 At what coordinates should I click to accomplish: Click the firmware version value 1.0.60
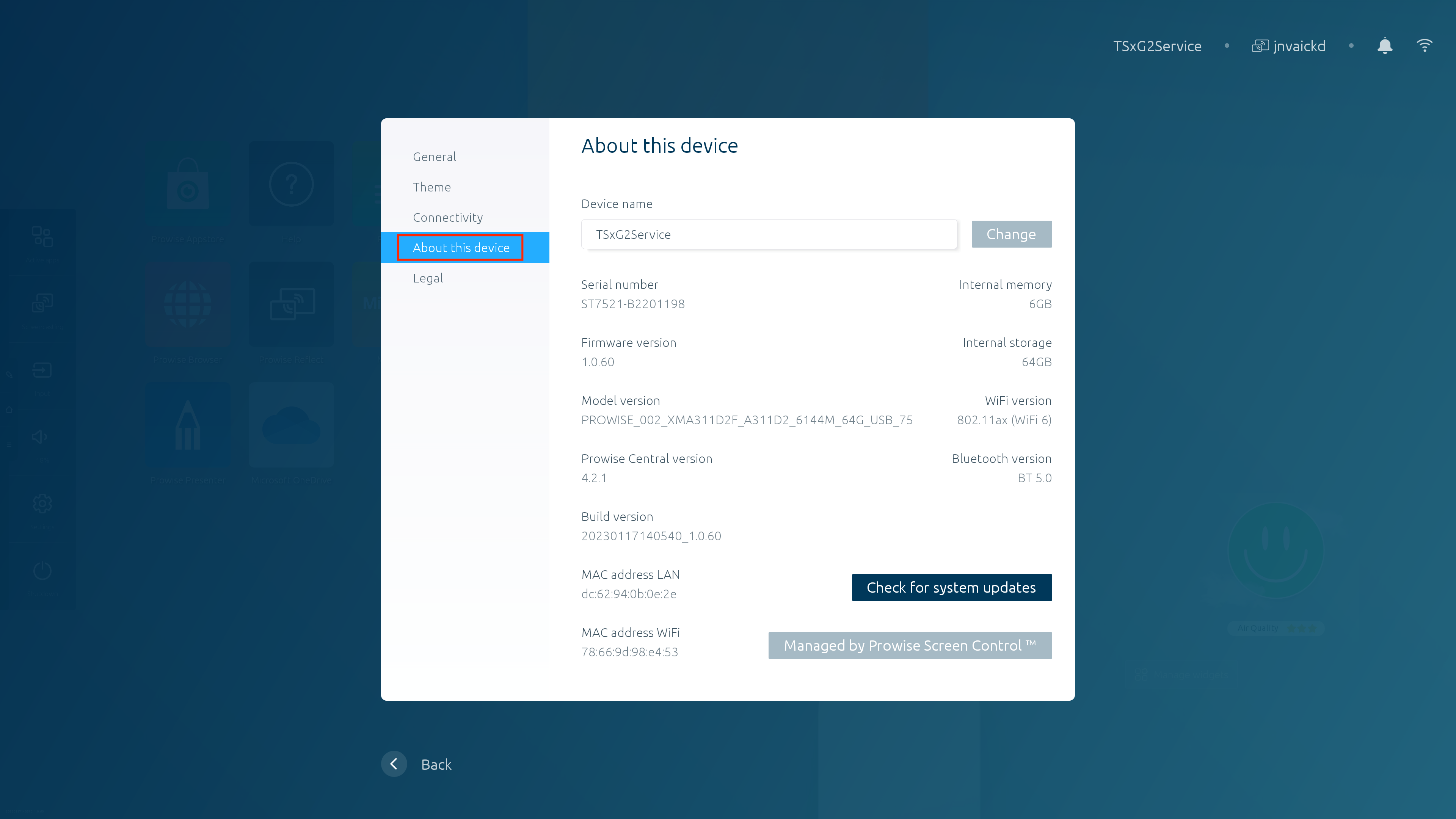[598, 362]
